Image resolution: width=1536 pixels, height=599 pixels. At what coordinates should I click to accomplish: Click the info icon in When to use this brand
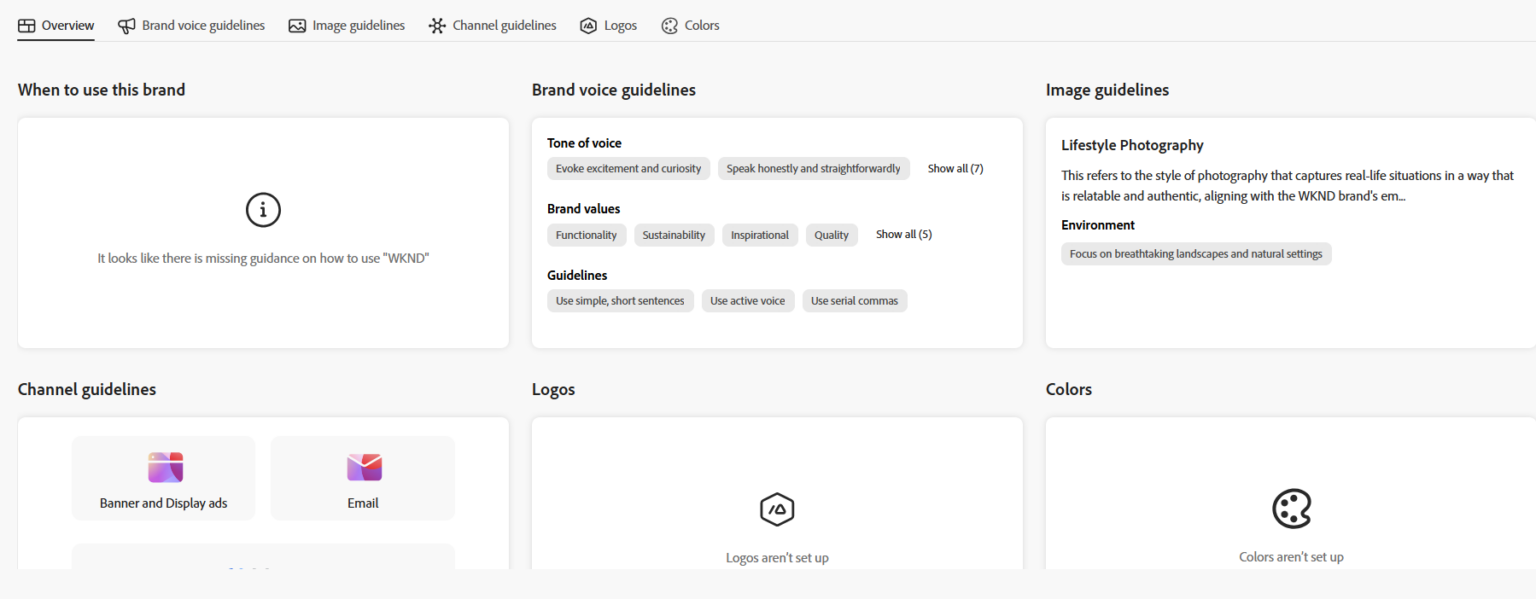tap(263, 210)
